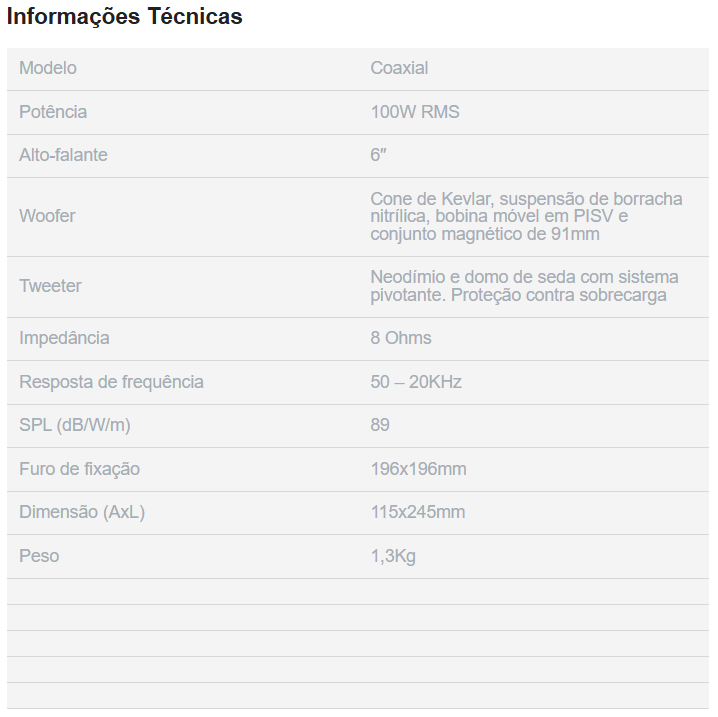Click the 50 – 20KHz value
Screen dimensions: 718x717
click(x=416, y=382)
